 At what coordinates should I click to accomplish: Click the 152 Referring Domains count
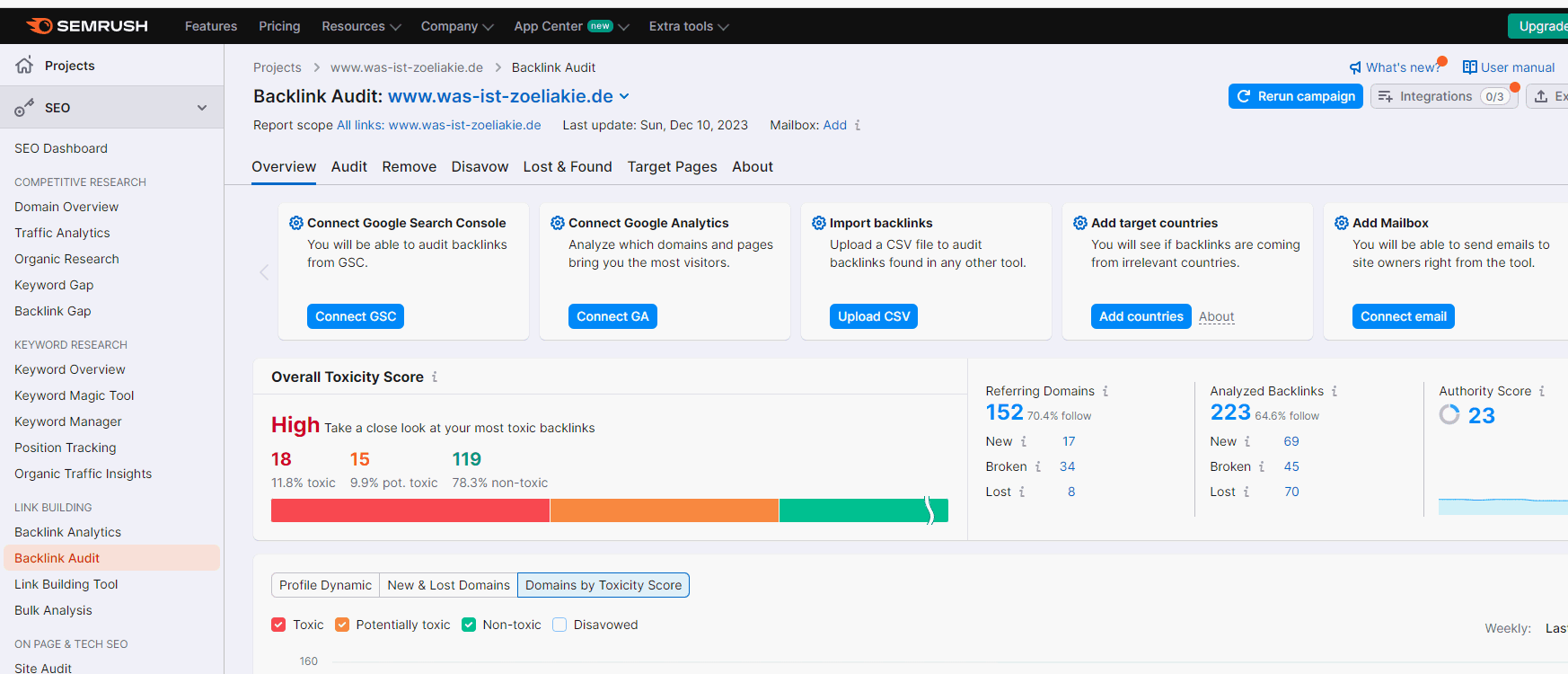click(x=1004, y=412)
